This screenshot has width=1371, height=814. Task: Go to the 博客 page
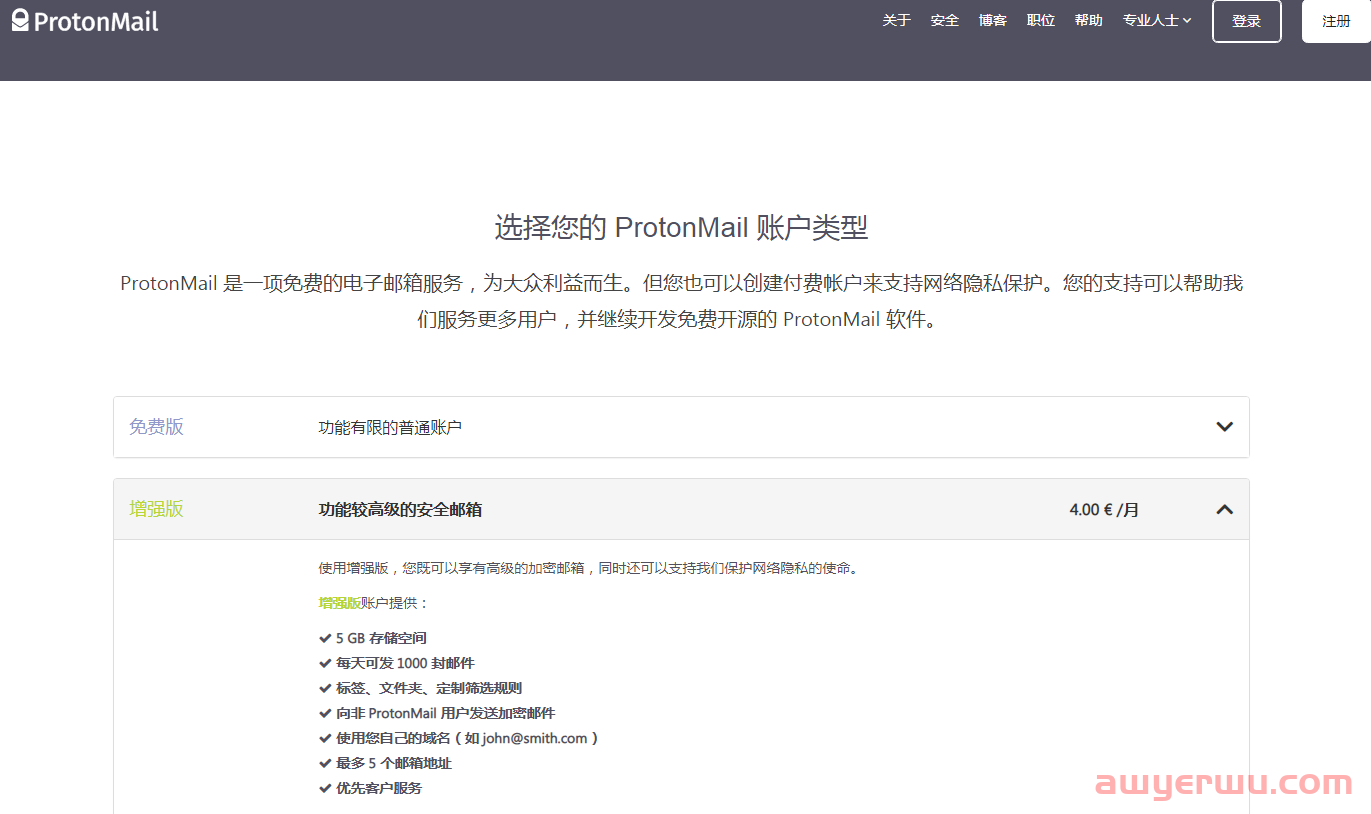(x=992, y=20)
